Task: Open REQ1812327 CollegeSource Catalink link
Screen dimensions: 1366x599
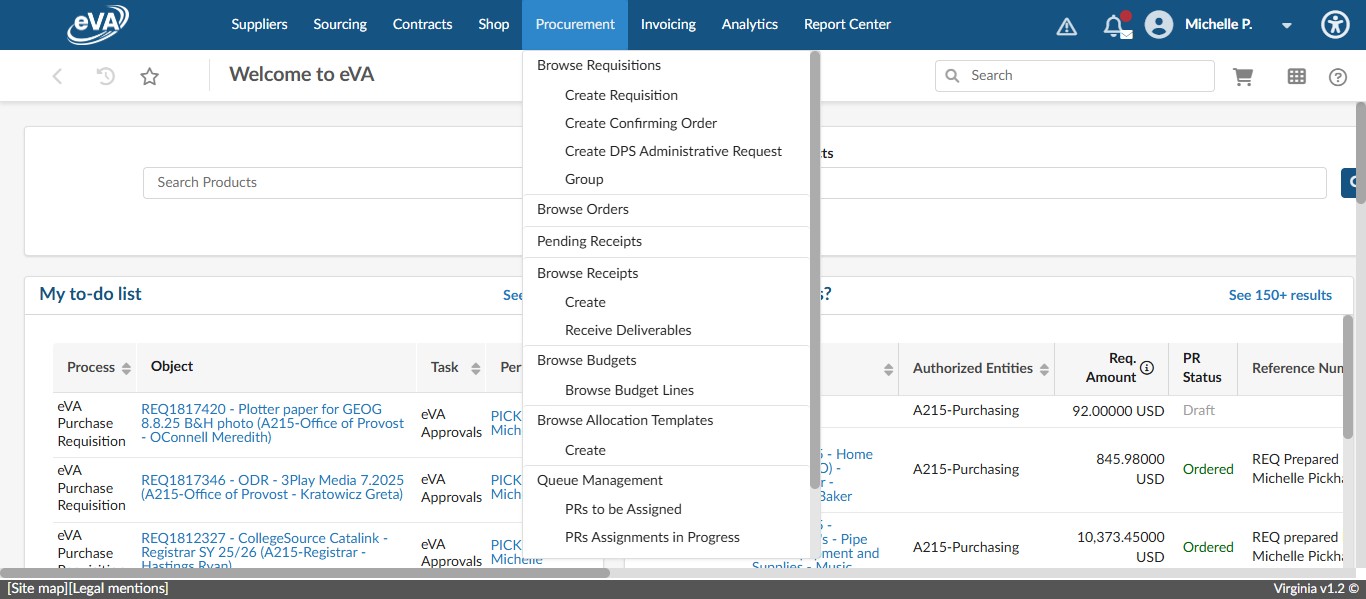Action: pos(265,552)
